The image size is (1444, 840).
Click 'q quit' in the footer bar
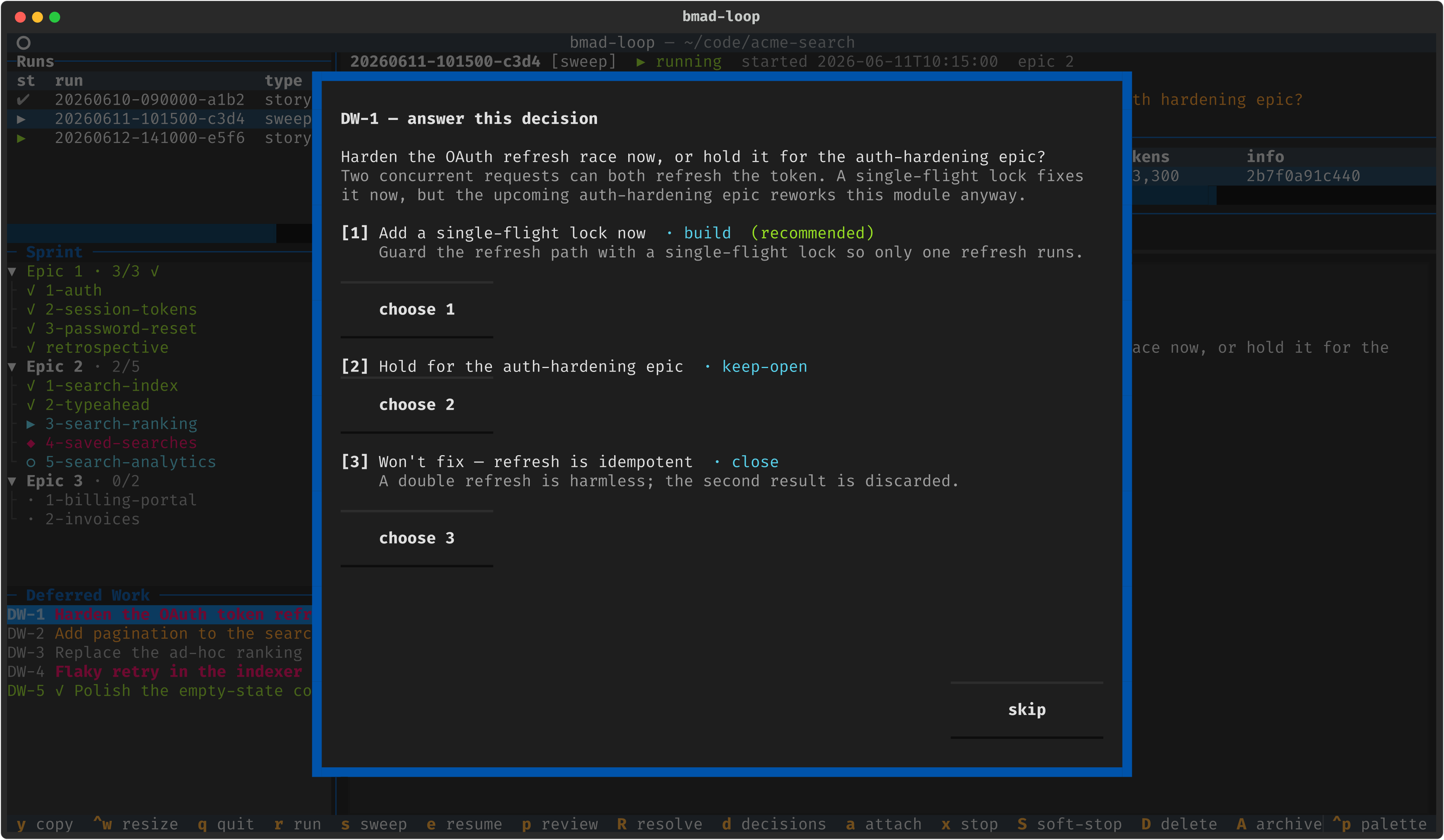tap(226, 824)
